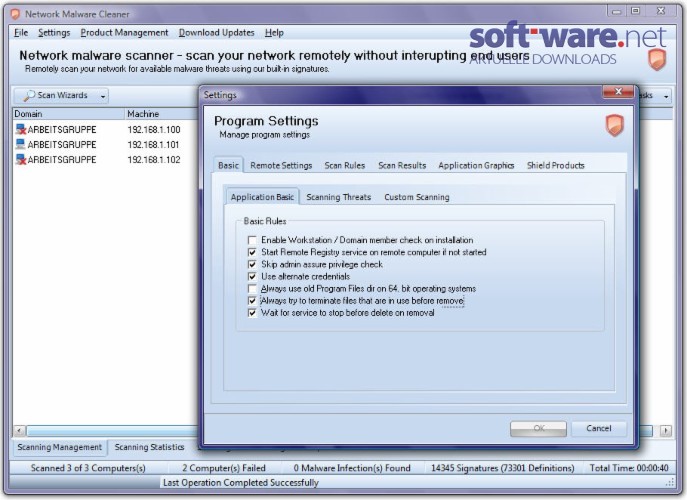Click the 2 Computer(s) Failed status entry
The image size is (687, 500).
(224, 468)
